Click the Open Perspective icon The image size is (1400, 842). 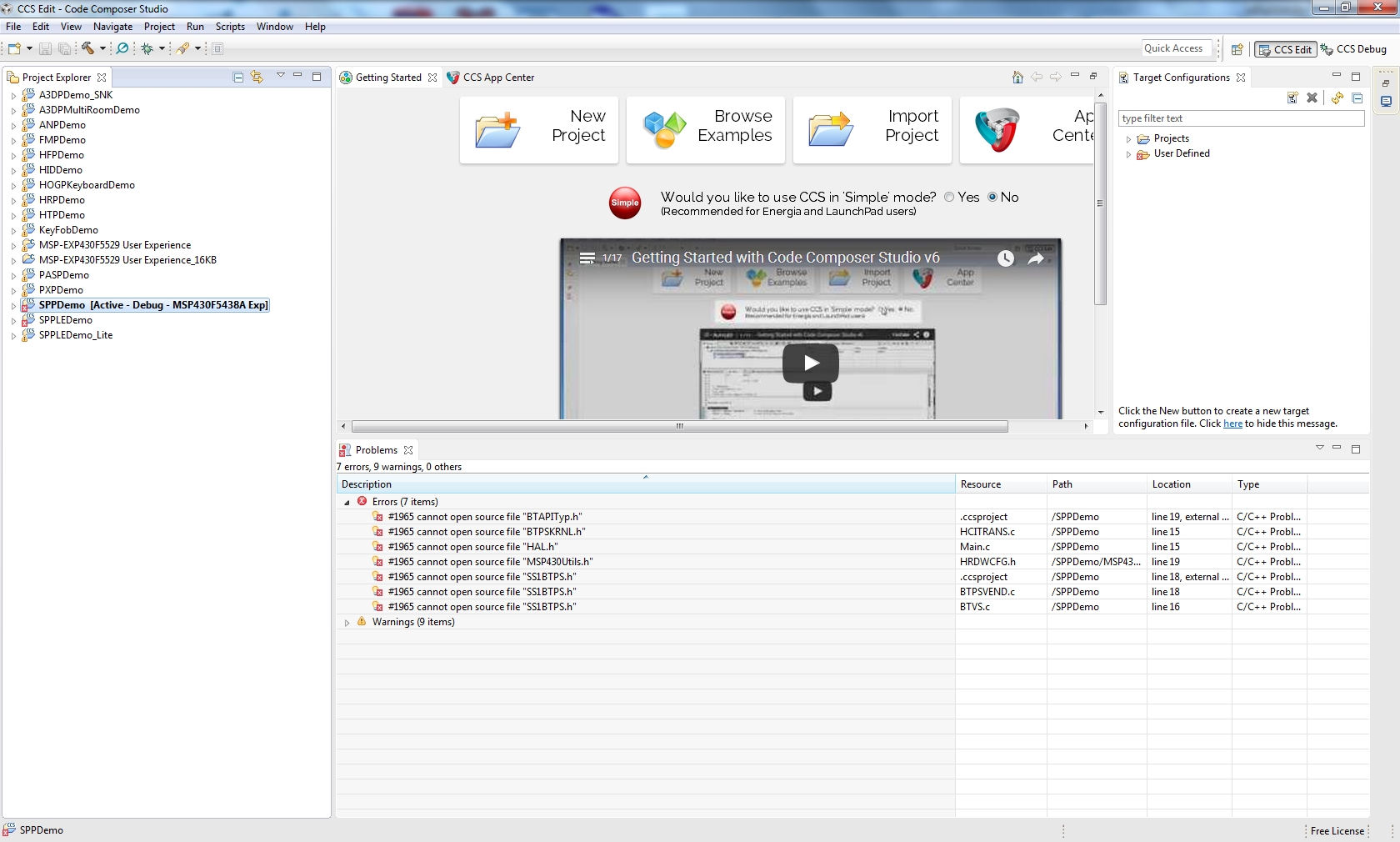(1237, 49)
